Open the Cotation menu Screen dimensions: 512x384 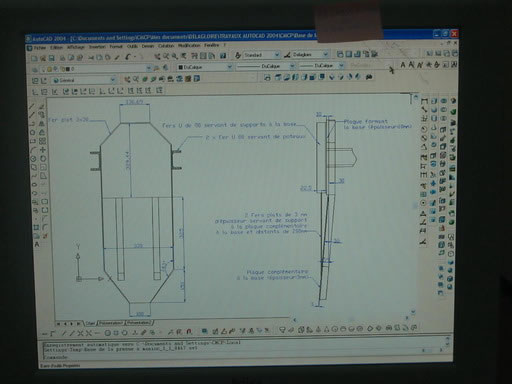pos(166,46)
